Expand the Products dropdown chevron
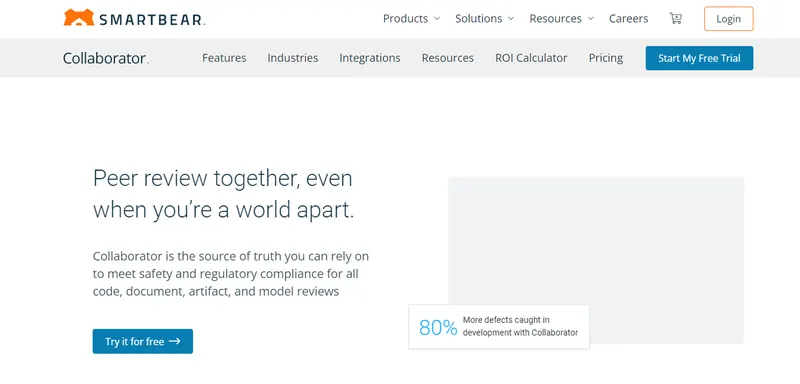 [x=437, y=19]
